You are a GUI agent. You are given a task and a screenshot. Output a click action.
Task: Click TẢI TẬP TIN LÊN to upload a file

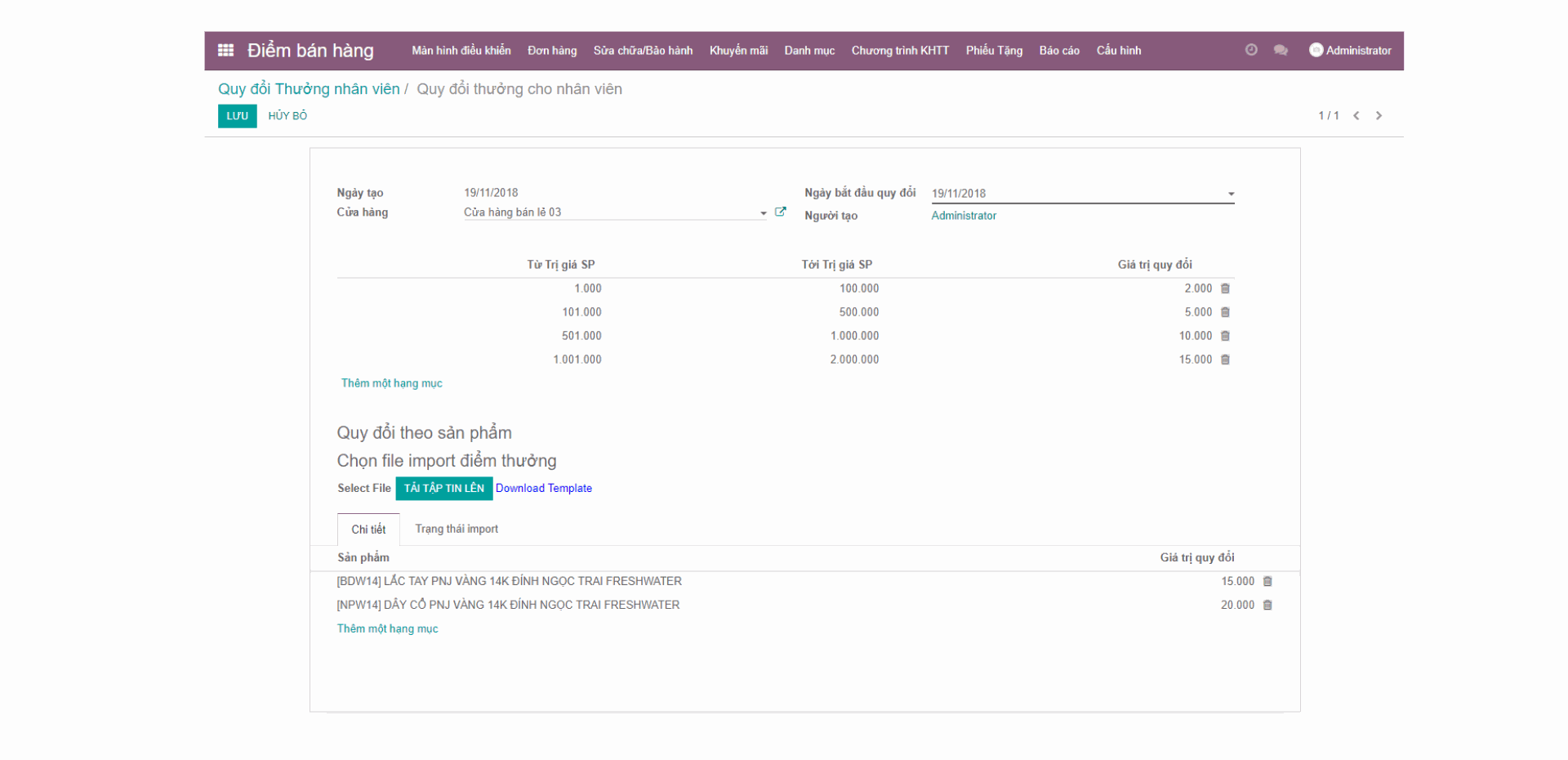pyautogui.click(x=443, y=488)
